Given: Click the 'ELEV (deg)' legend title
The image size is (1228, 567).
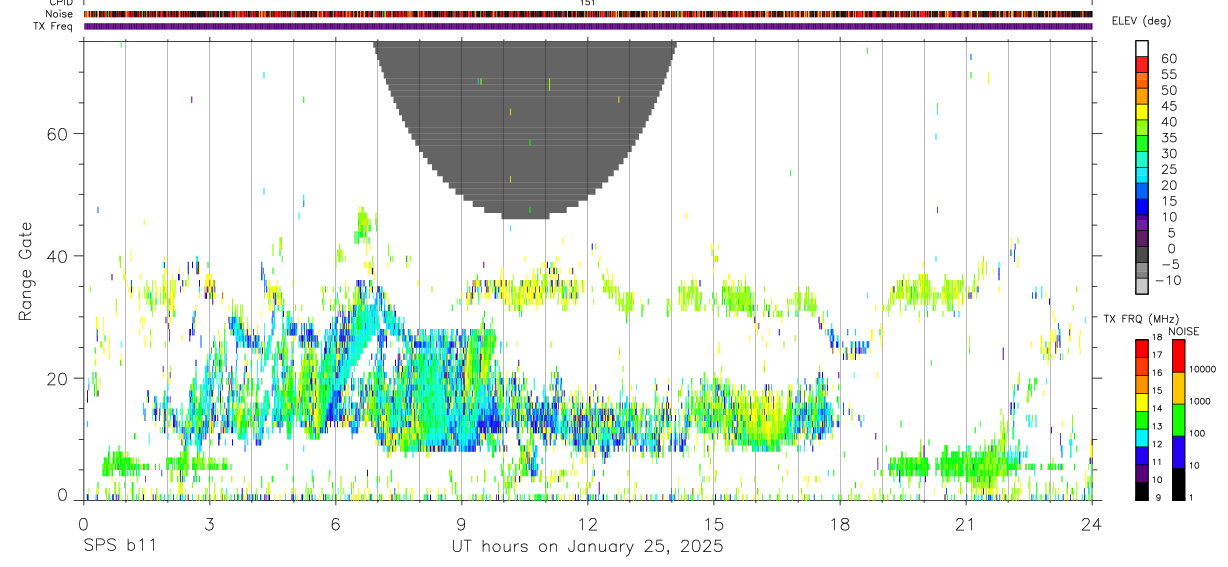Looking at the screenshot, I should pyautogui.click(x=1141, y=21).
